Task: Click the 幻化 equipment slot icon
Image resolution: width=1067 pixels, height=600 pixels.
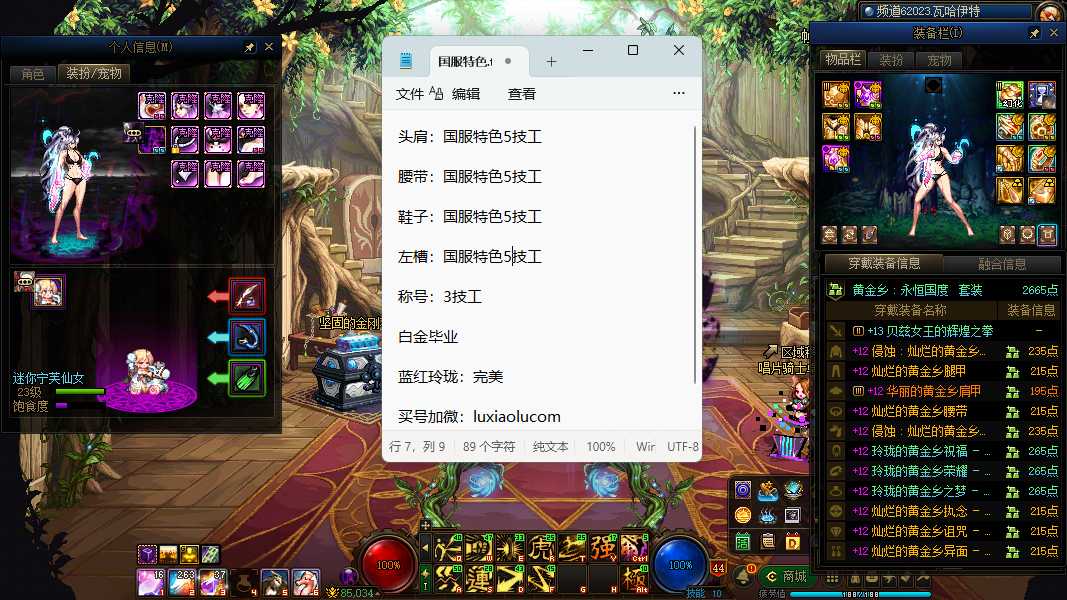Action: coord(1010,96)
